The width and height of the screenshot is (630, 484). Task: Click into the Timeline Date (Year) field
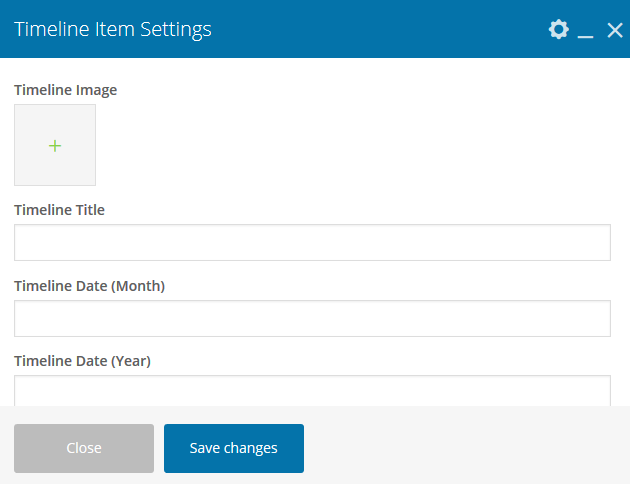coord(312,391)
